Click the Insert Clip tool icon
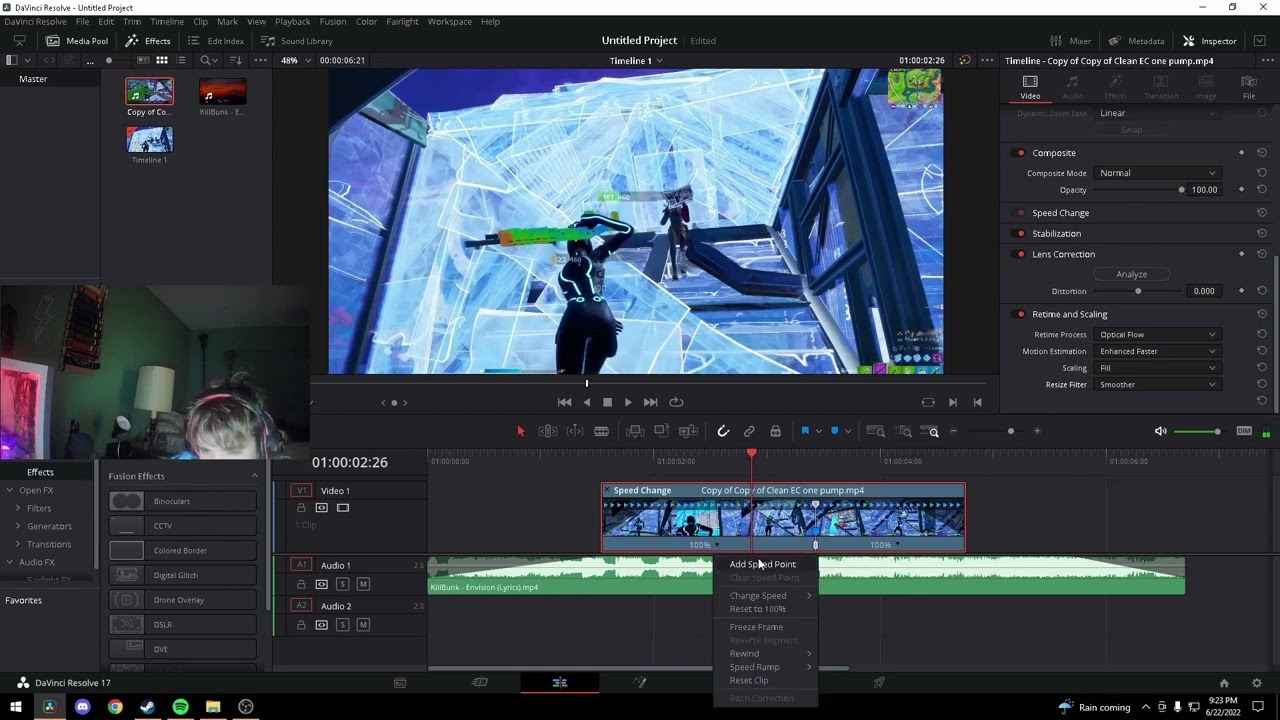 [635, 431]
